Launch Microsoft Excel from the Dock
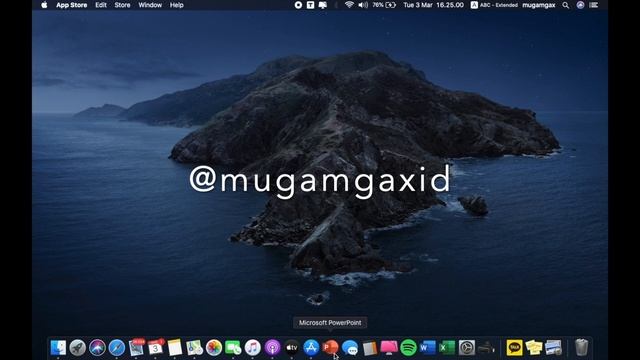The image size is (640, 360). tap(447, 348)
